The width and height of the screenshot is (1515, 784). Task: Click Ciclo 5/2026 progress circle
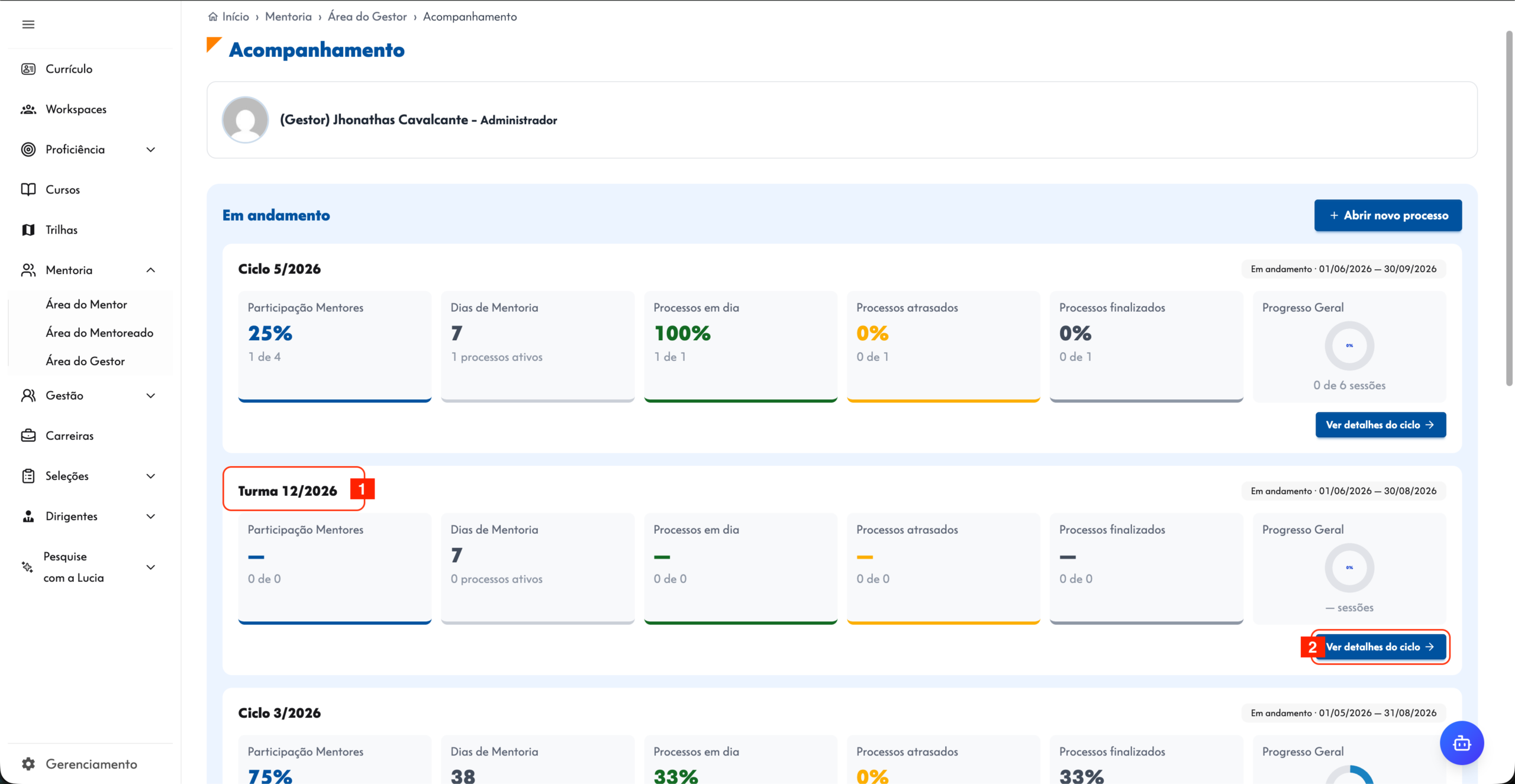tap(1349, 346)
